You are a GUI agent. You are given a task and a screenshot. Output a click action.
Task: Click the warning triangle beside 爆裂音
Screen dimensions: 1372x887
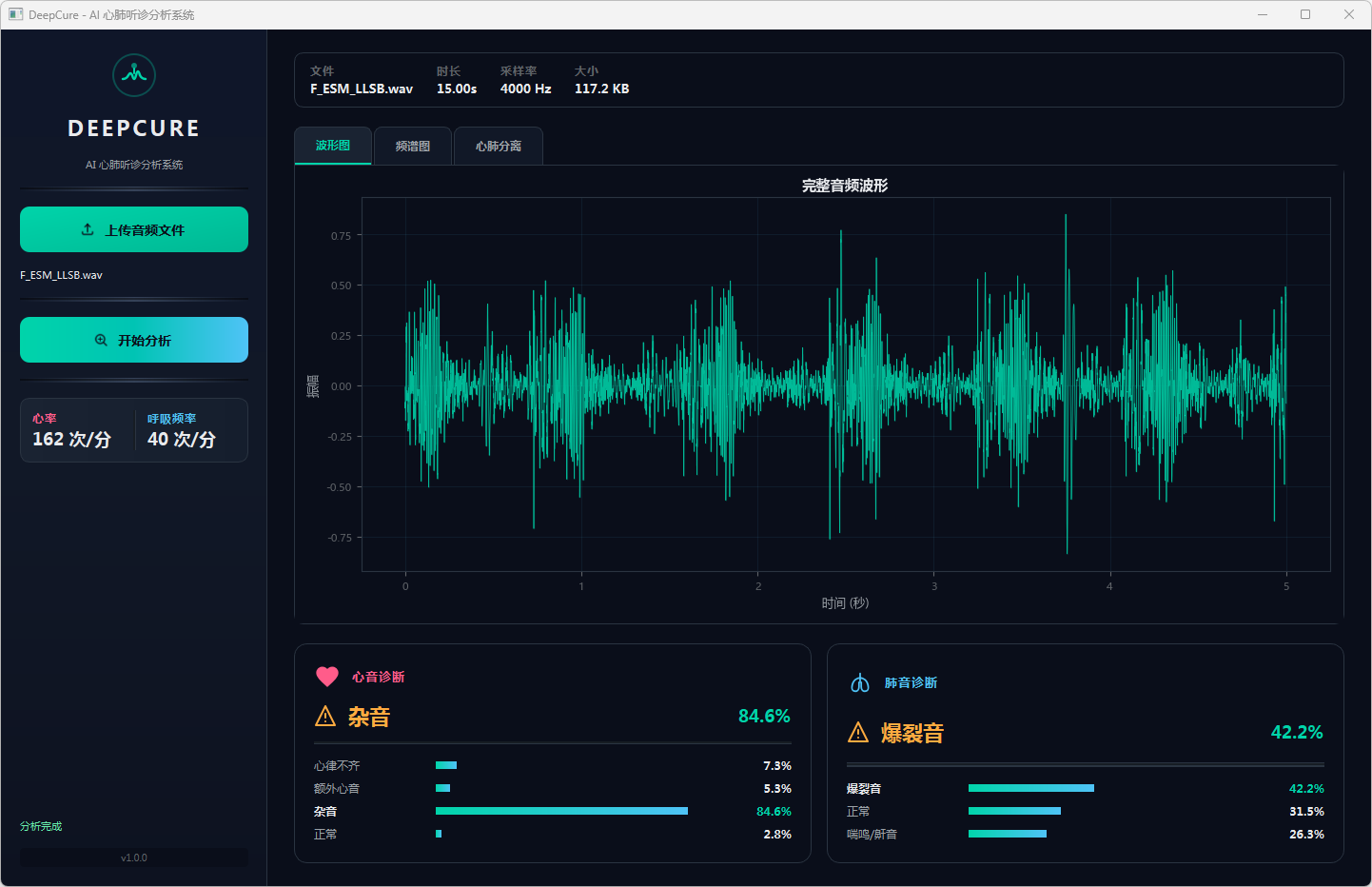(858, 733)
